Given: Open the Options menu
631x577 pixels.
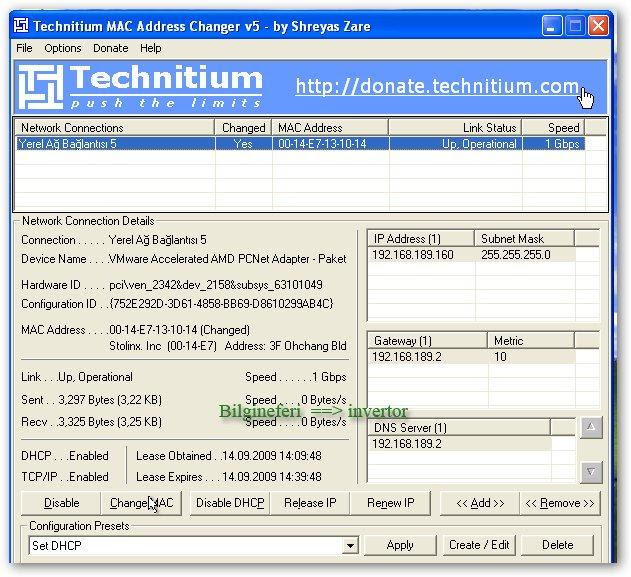Looking at the screenshot, I should click(63, 48).
